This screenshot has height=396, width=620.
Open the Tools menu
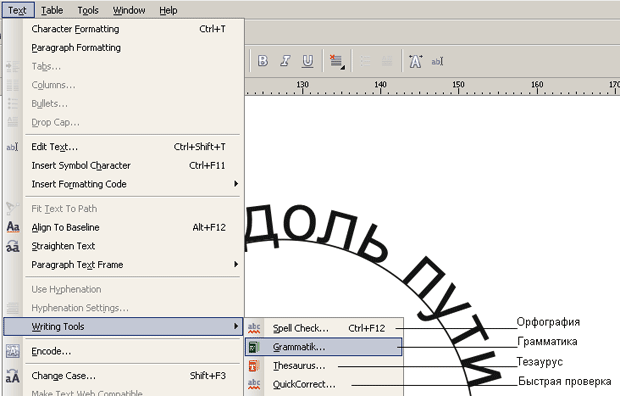88,10
